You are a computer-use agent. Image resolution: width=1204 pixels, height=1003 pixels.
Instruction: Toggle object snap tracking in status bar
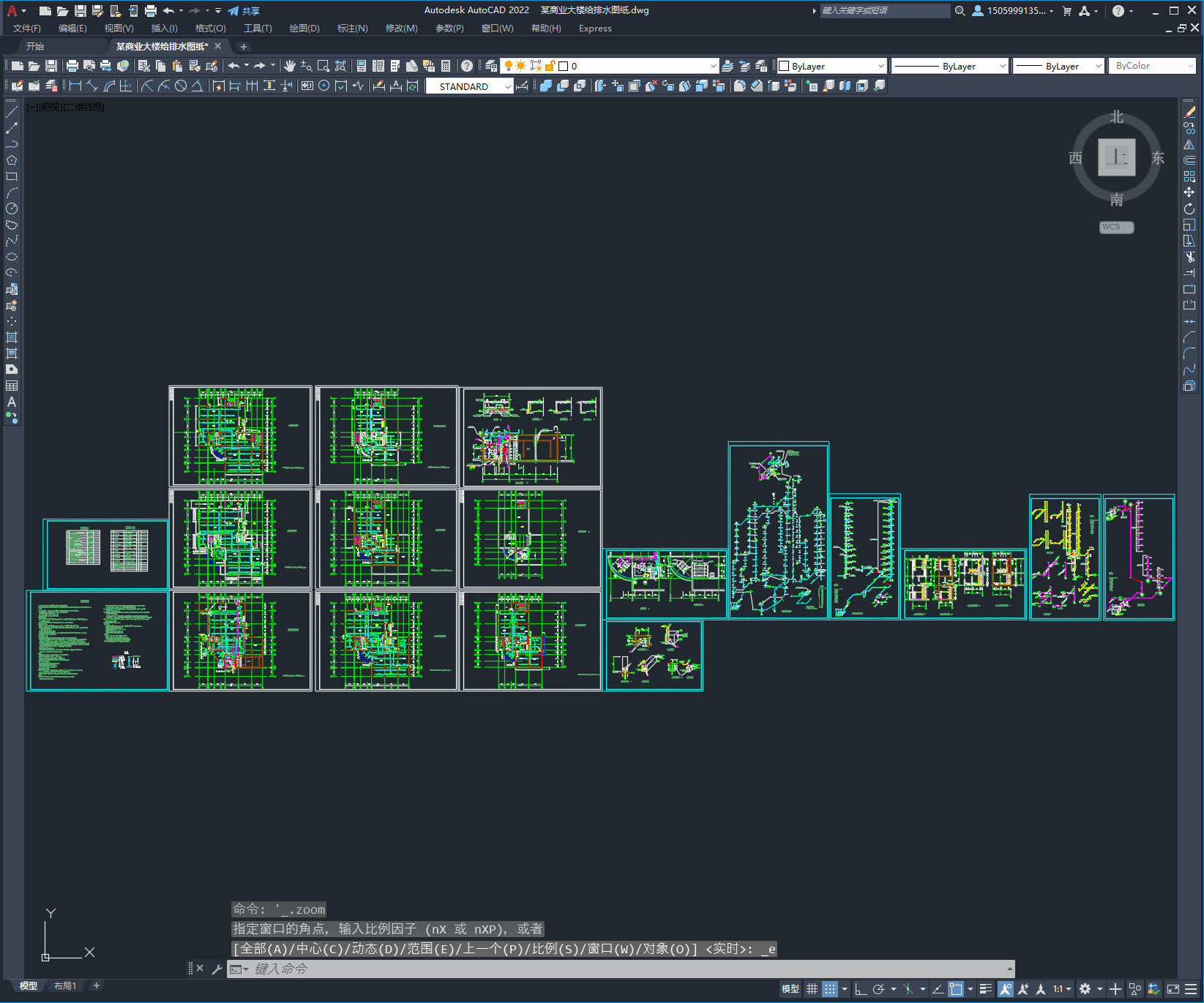coord(938,989)
